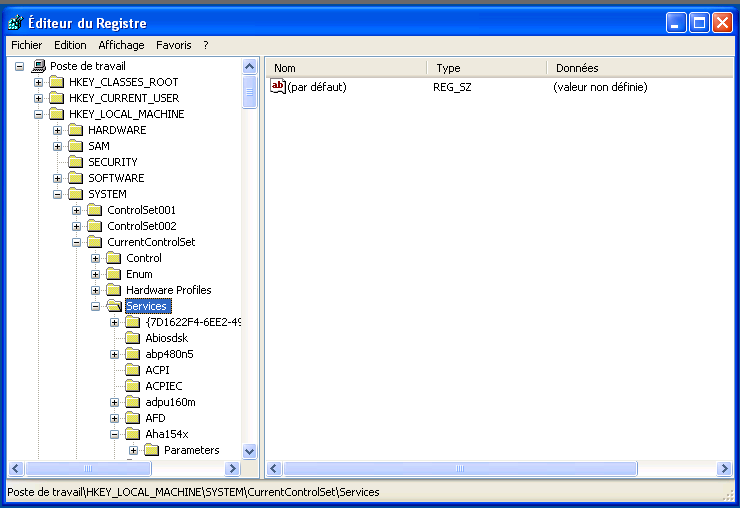Click the SECURITY folder icon
Image resolution: width=740 pixels, height=508 pixels.
click(x=76, y=162)
